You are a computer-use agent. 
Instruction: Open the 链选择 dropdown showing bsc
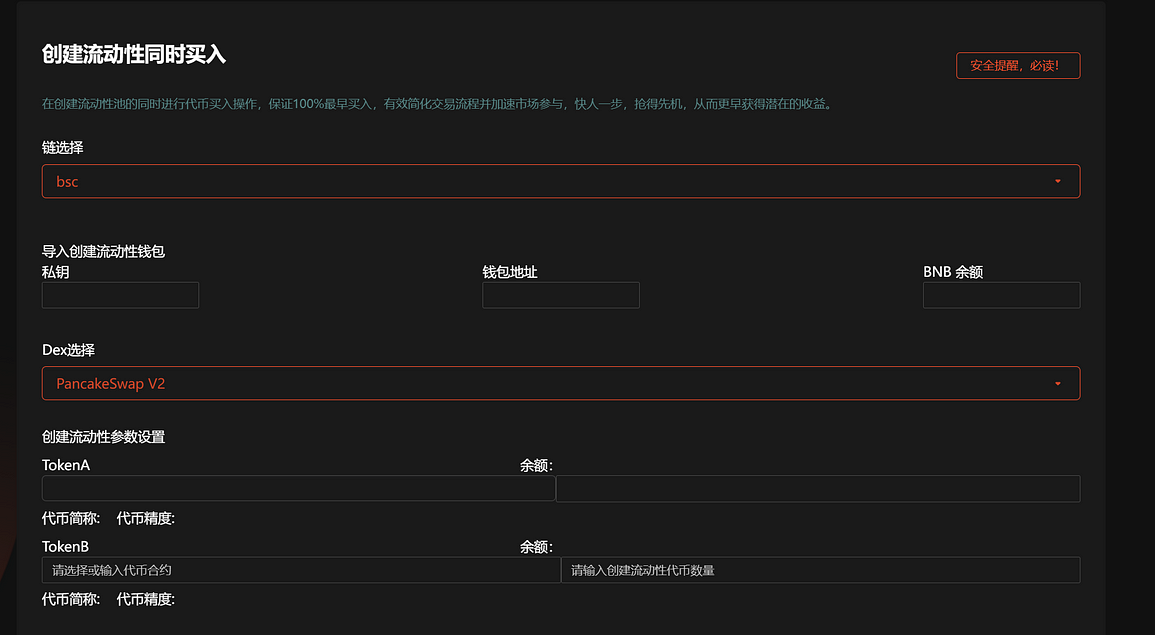click(x=561, y=181)
